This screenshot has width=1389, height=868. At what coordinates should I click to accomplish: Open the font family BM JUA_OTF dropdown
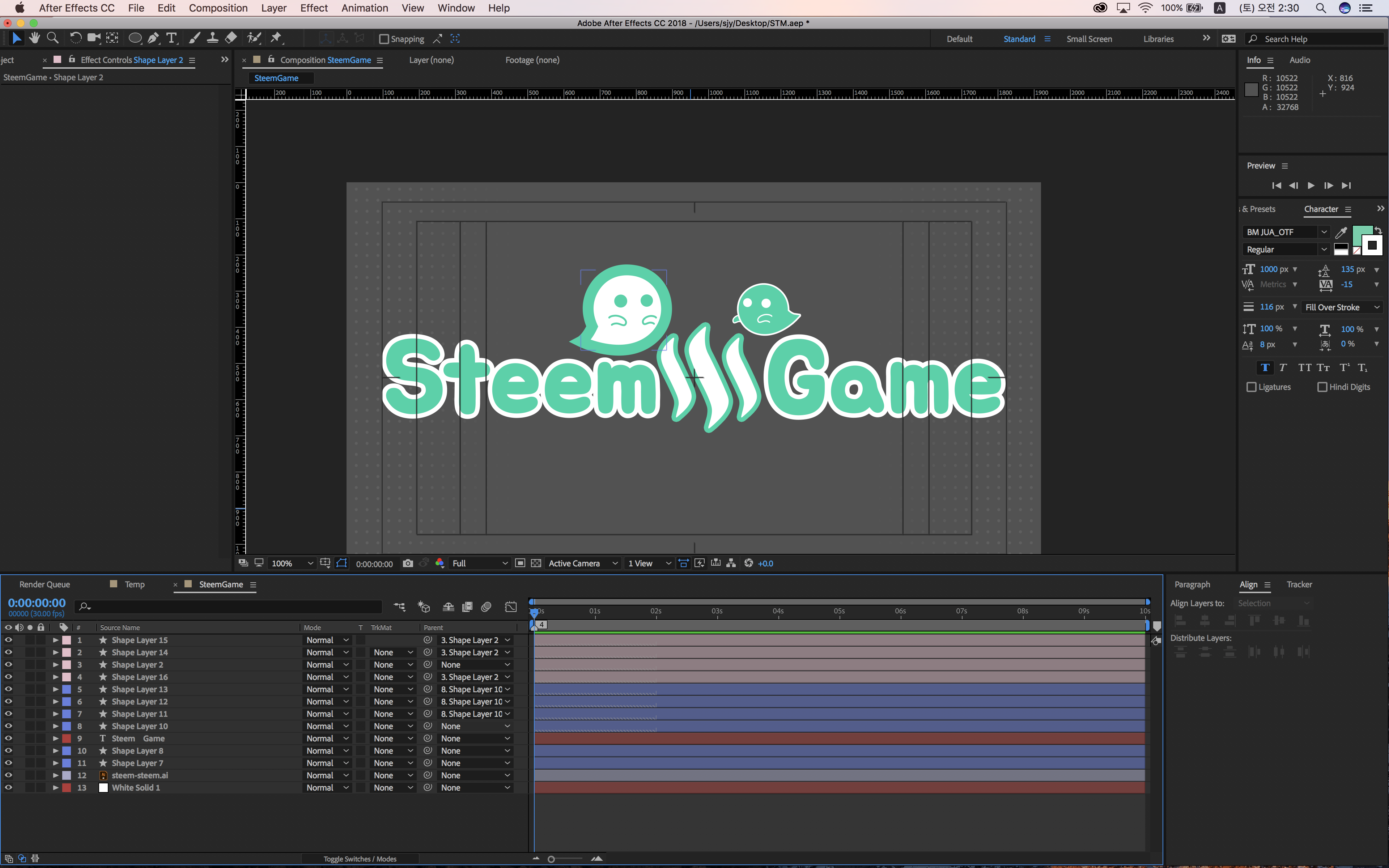click(x=1324, y=232)
